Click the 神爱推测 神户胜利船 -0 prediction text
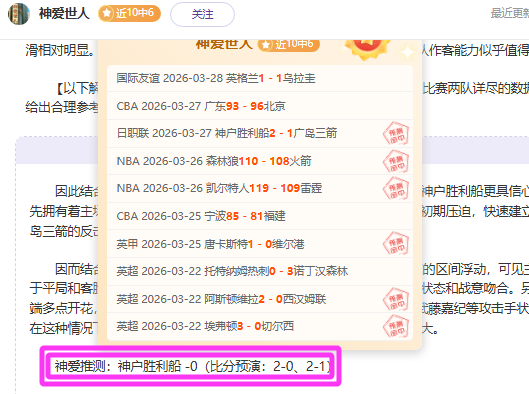The height and width of the screenshot is (394, 529). (x=192, y=366)
